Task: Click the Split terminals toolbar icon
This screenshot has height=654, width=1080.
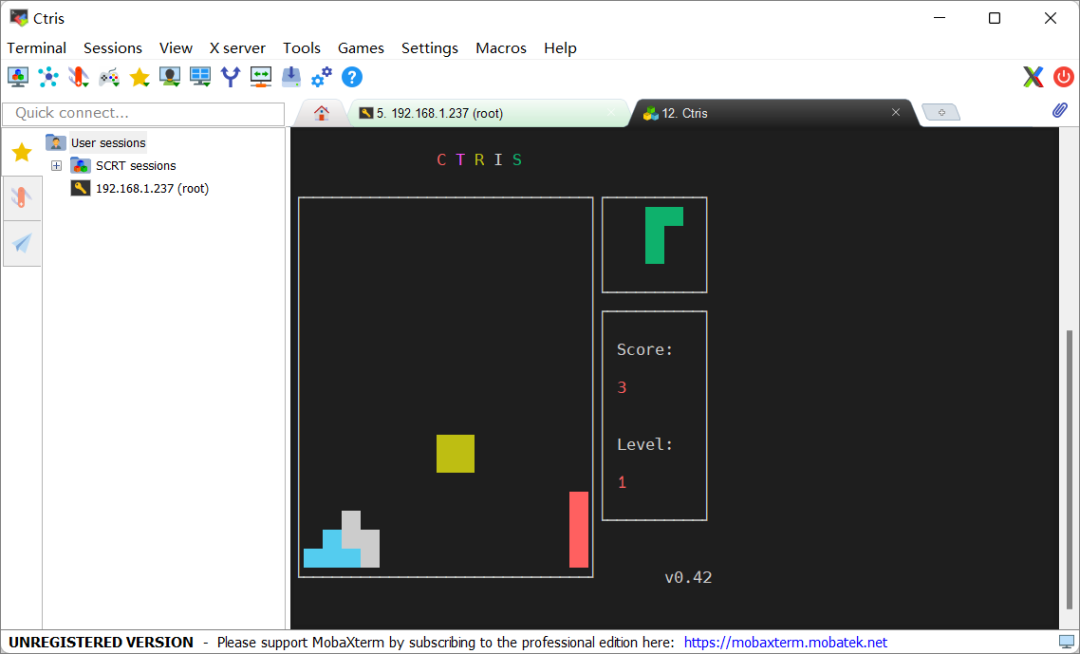Action: (200, 77)
